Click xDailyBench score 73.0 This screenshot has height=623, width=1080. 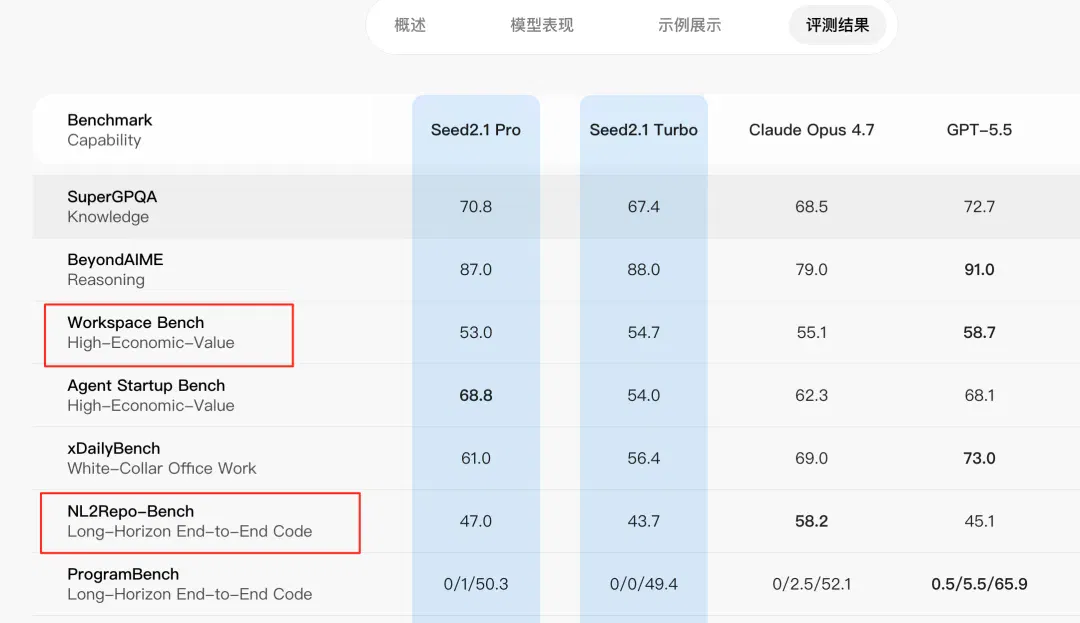(979, 458)
